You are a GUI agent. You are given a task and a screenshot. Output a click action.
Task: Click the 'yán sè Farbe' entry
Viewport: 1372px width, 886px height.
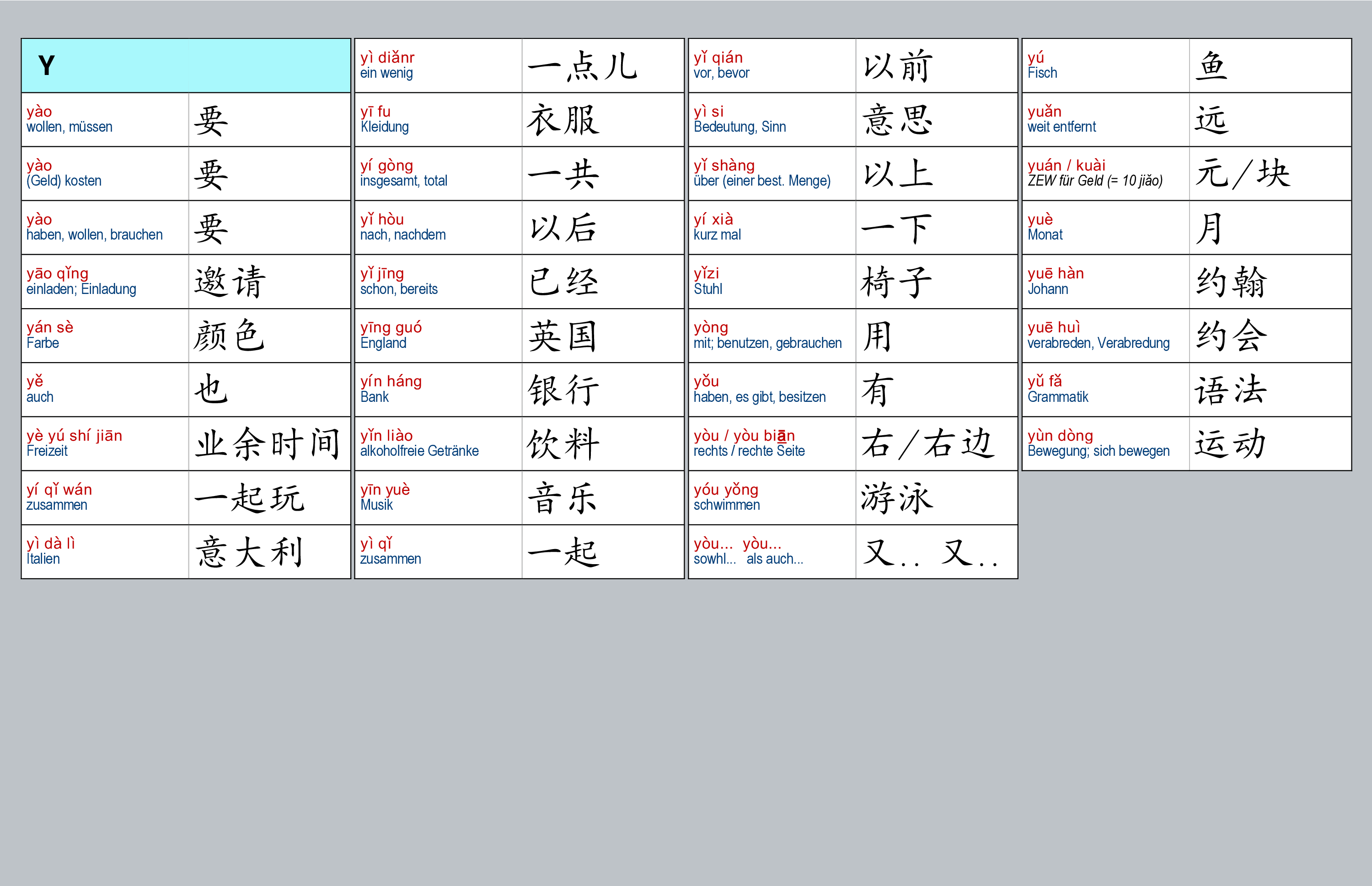pos(105,336)
